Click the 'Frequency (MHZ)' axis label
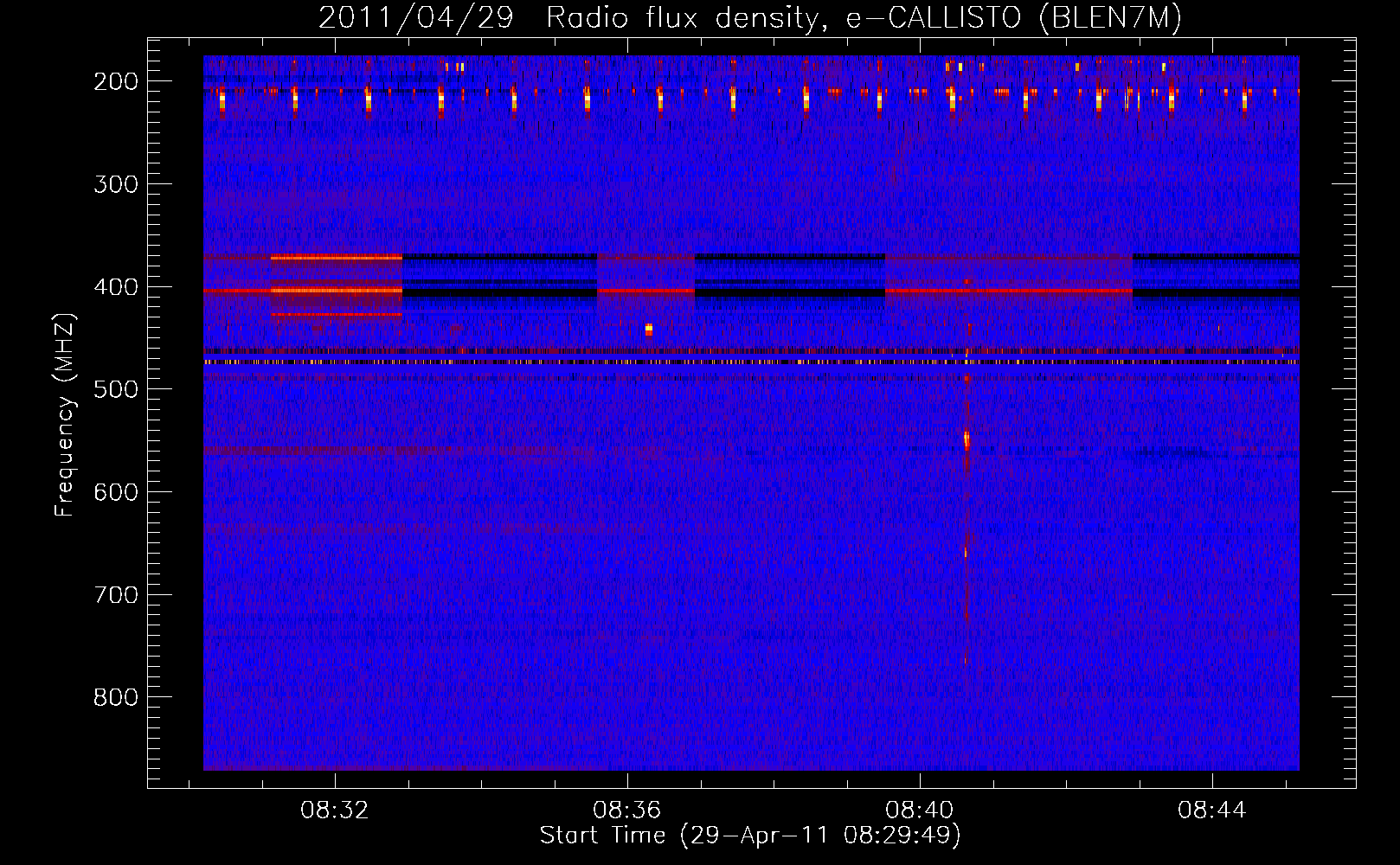1400x865 pixels. click(x=65, y=415)
